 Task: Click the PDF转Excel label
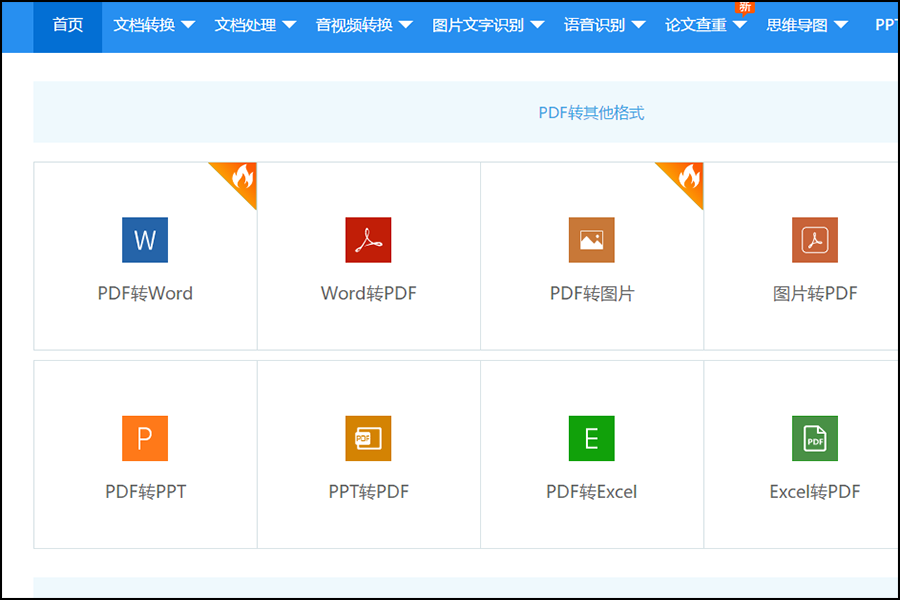[592, 492]
